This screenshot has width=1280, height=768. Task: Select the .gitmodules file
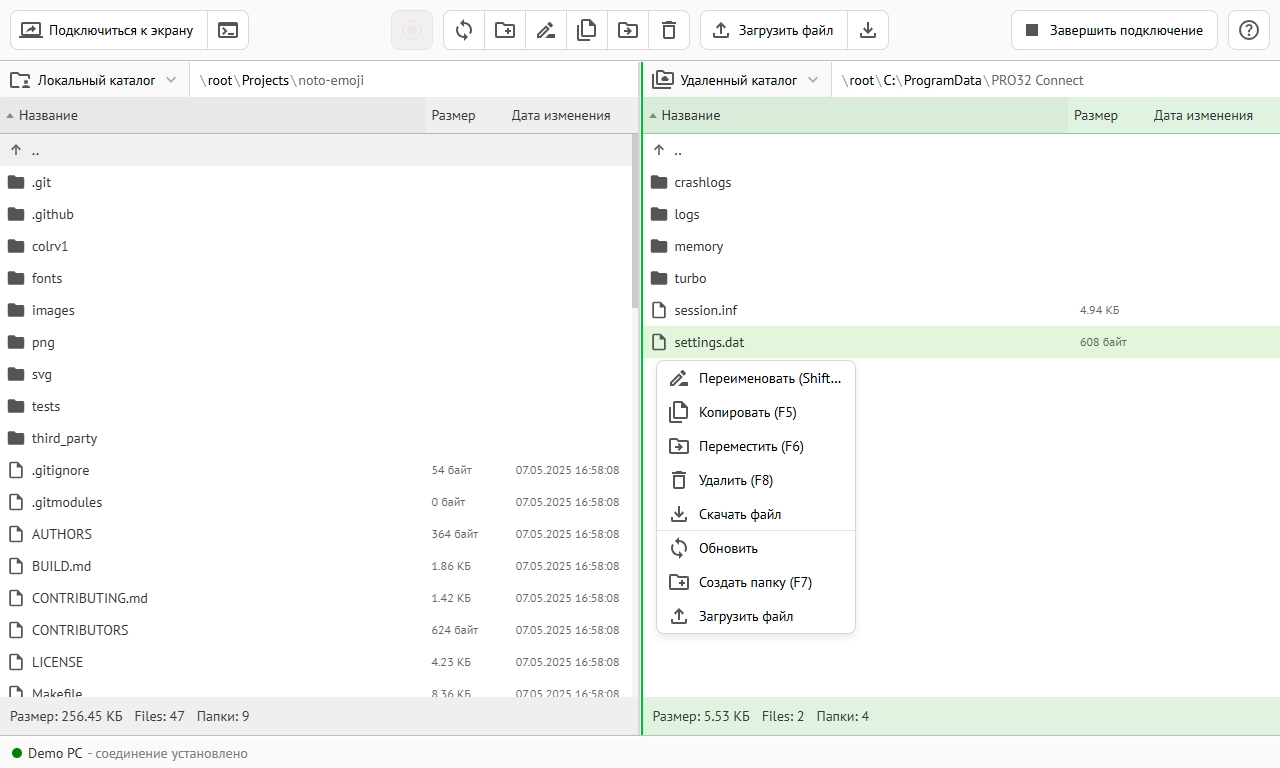coord(316,502)
